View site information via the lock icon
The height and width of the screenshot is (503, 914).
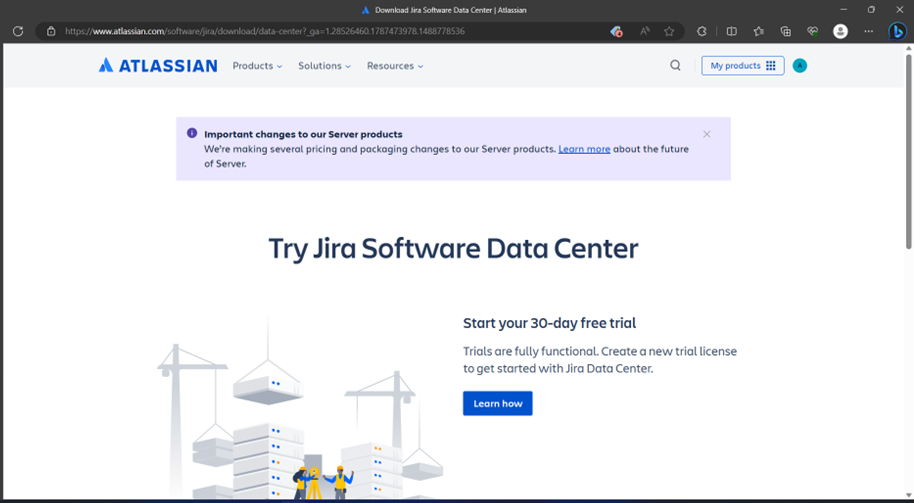click(51, 31)
